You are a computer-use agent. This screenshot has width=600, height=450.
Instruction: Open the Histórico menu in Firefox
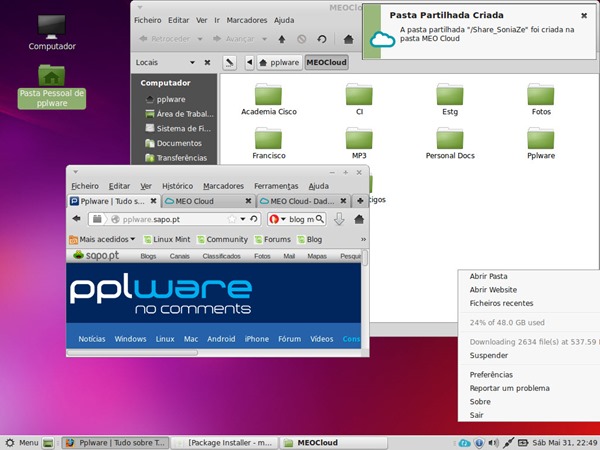point(178,186)
